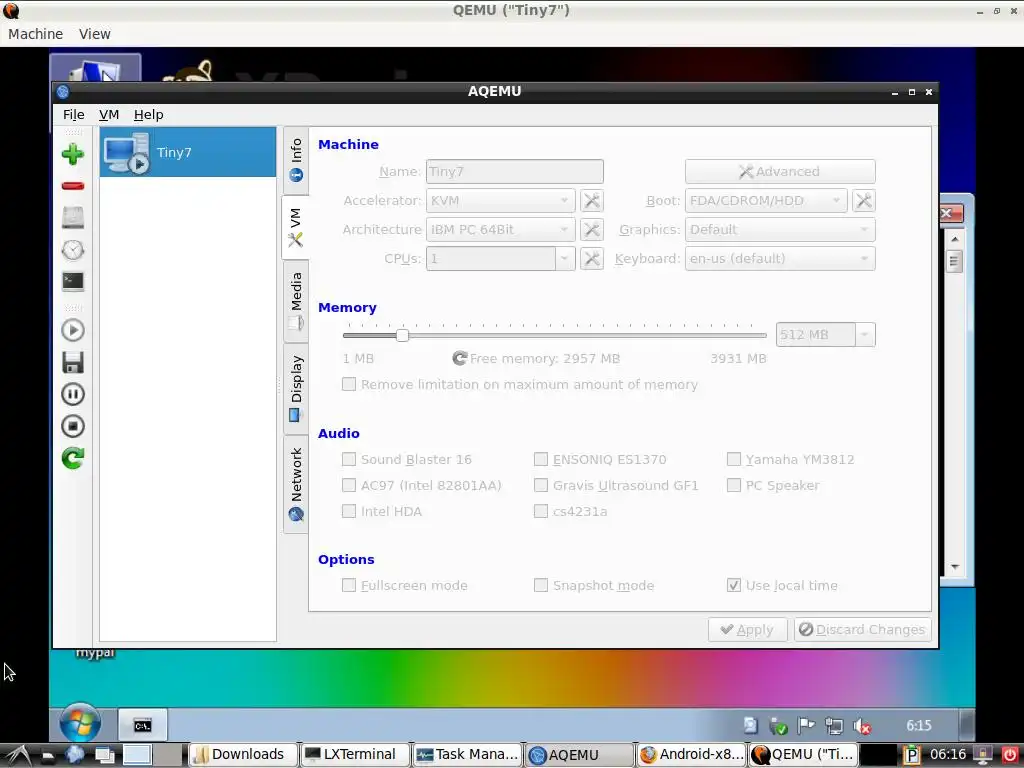The height and width of the screenshot is (768, 1024).
Task: Expand the Boot FDA/CDROM/HDD dropdown
Action: click(x=766, y=200)
